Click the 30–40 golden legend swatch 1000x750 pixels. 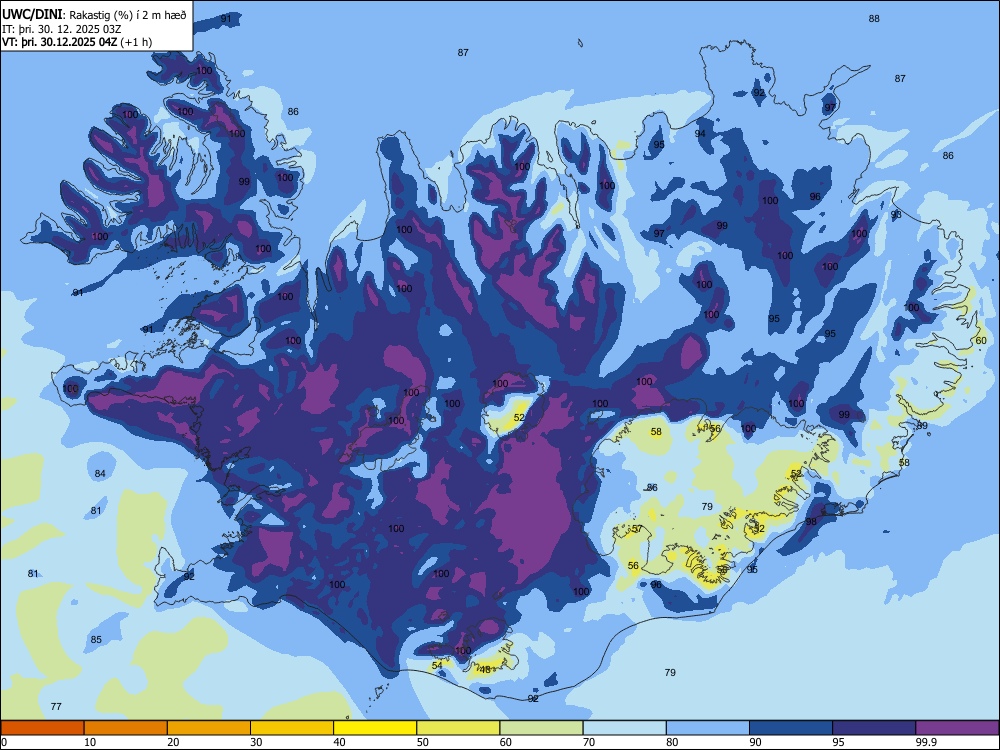[x=292, y=728]
